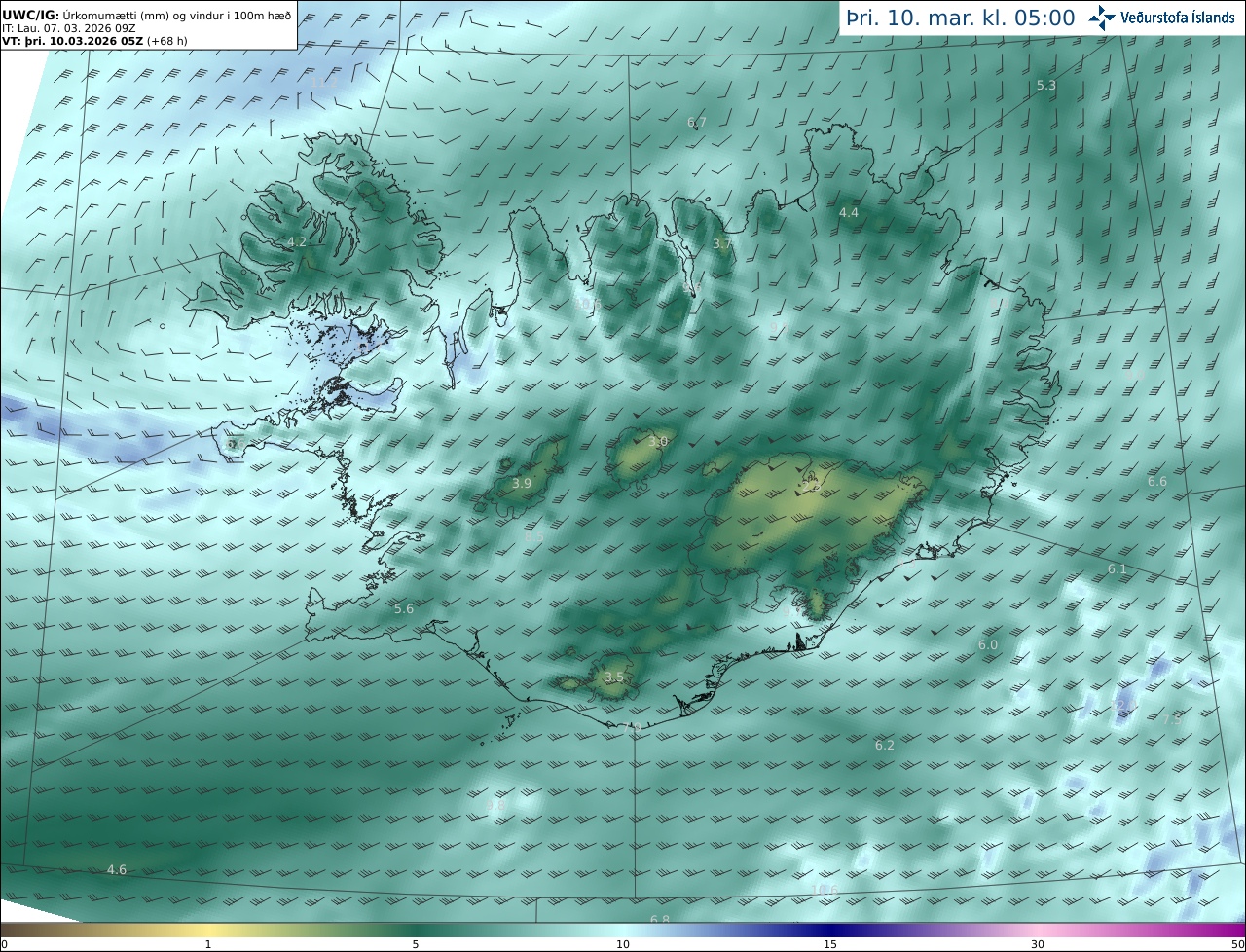
Task: Click the color scale label 15
Action: coord(830,944)
